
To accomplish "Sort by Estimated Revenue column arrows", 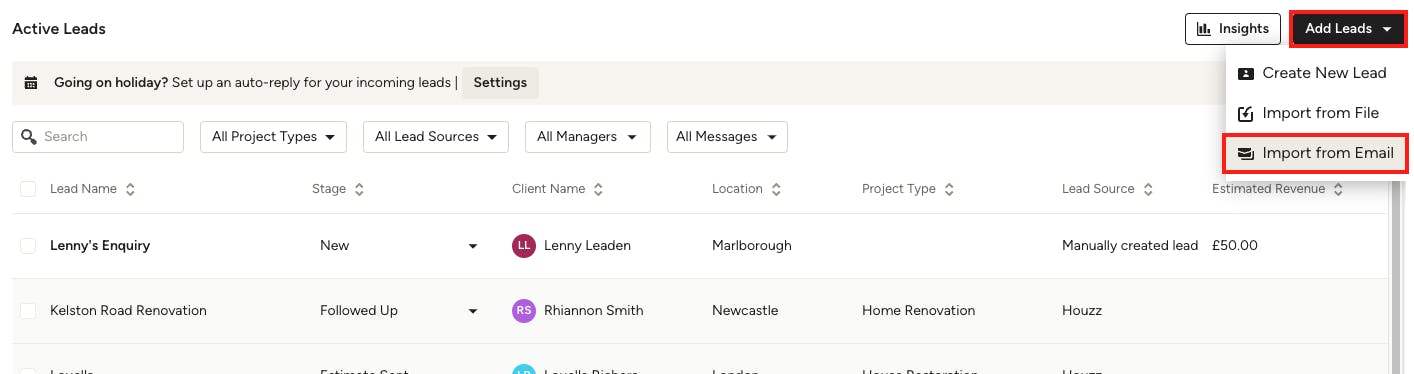I will (x=1338, y=189).
